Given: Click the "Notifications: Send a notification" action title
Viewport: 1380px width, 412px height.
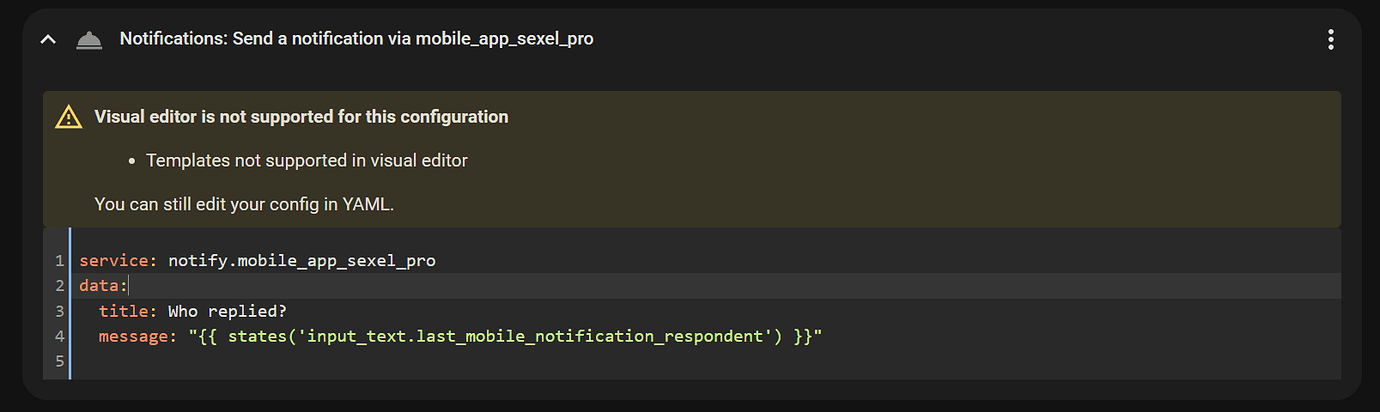Looking at the screenshot, I should click(x=356, y=39).
